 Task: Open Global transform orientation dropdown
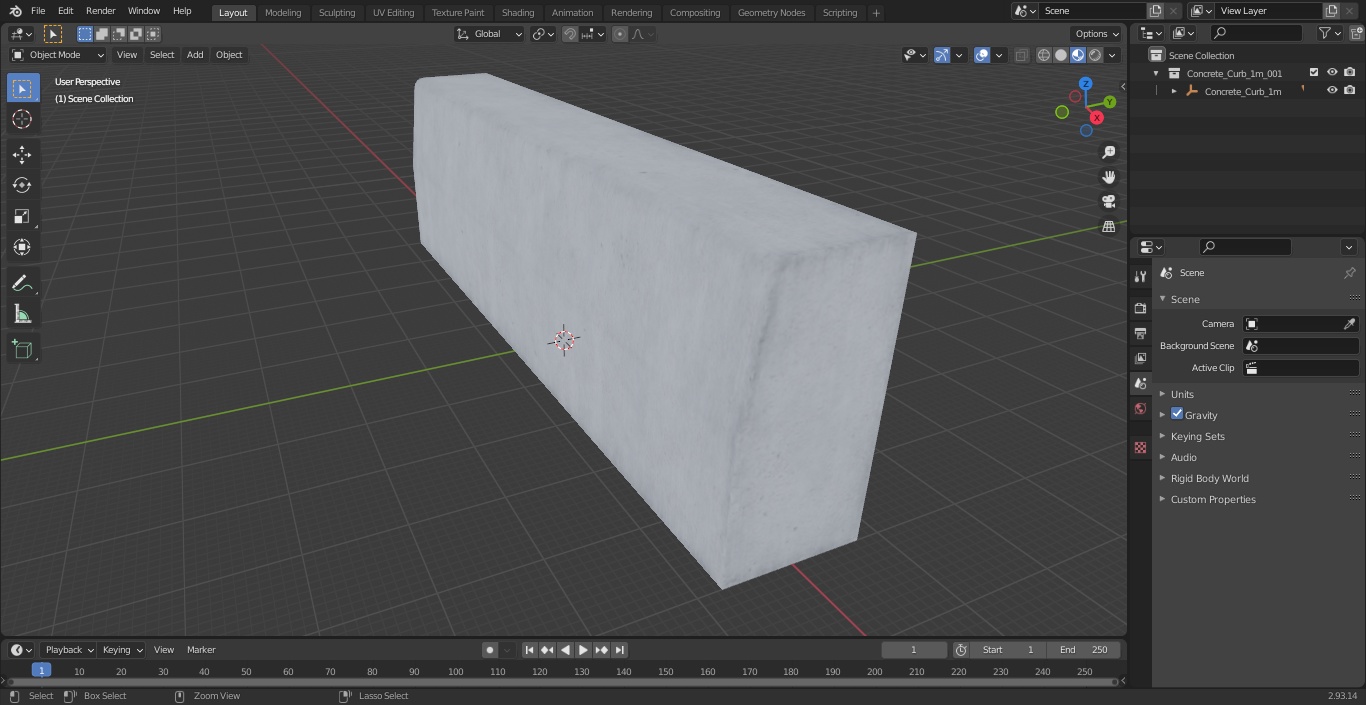pyautogui.click(x=490, y=34)
